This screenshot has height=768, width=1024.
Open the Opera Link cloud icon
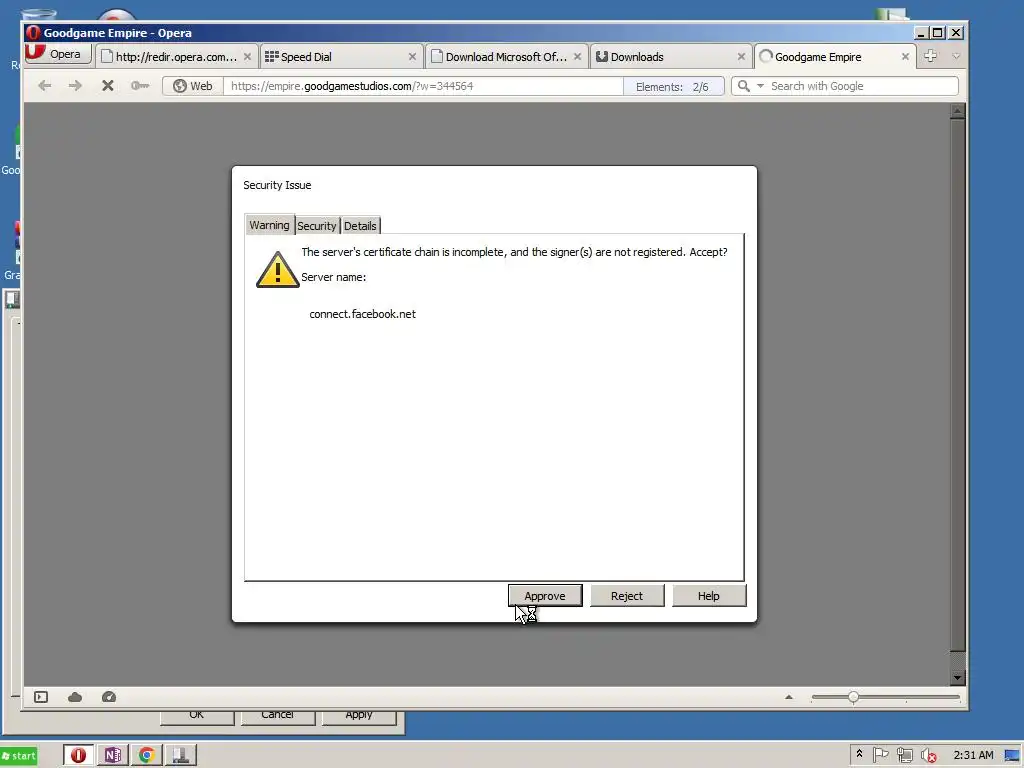[75, 697]
